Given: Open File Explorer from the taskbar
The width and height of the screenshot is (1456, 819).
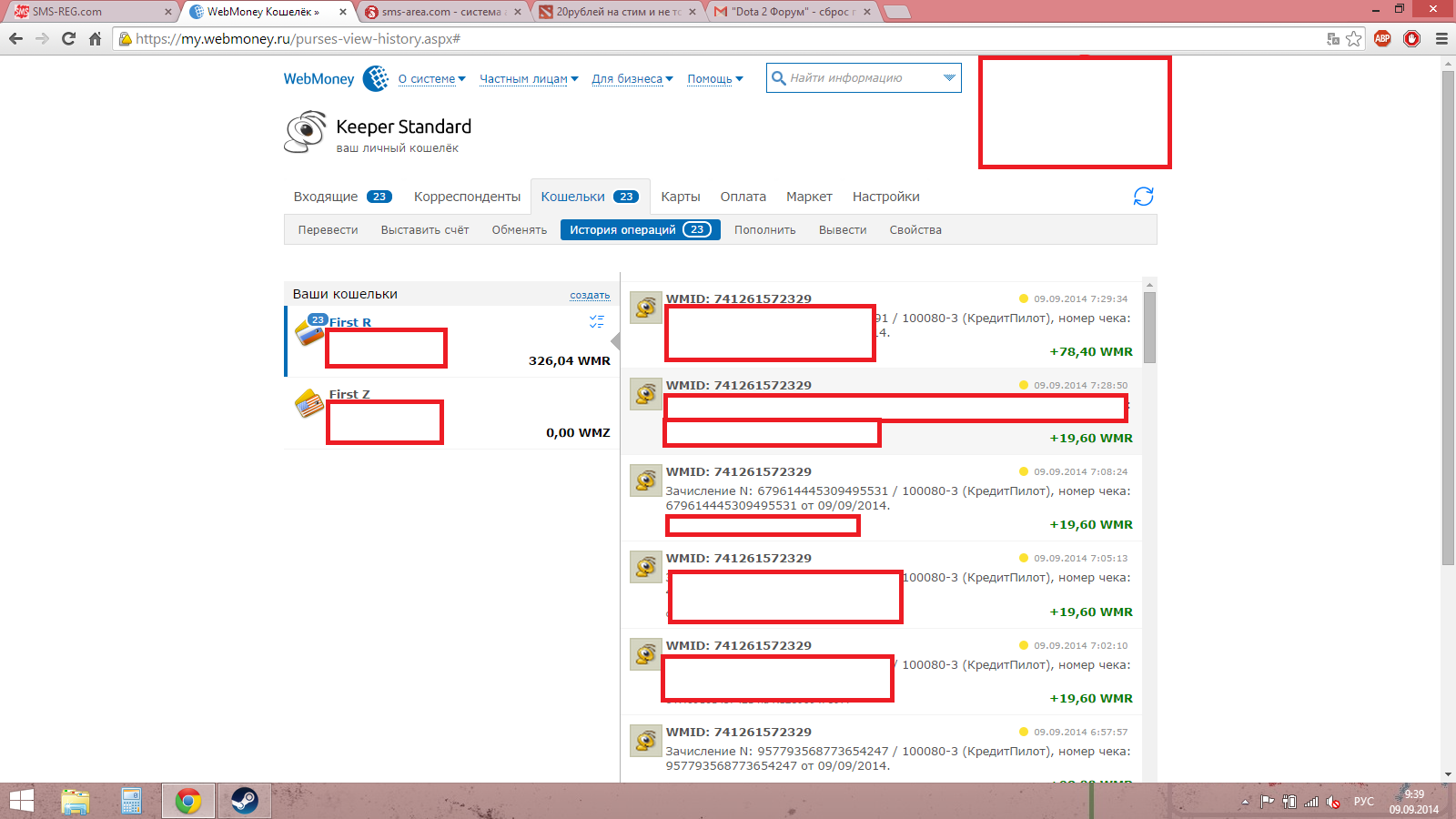Looking at the screenshot, I should point(76,801).
